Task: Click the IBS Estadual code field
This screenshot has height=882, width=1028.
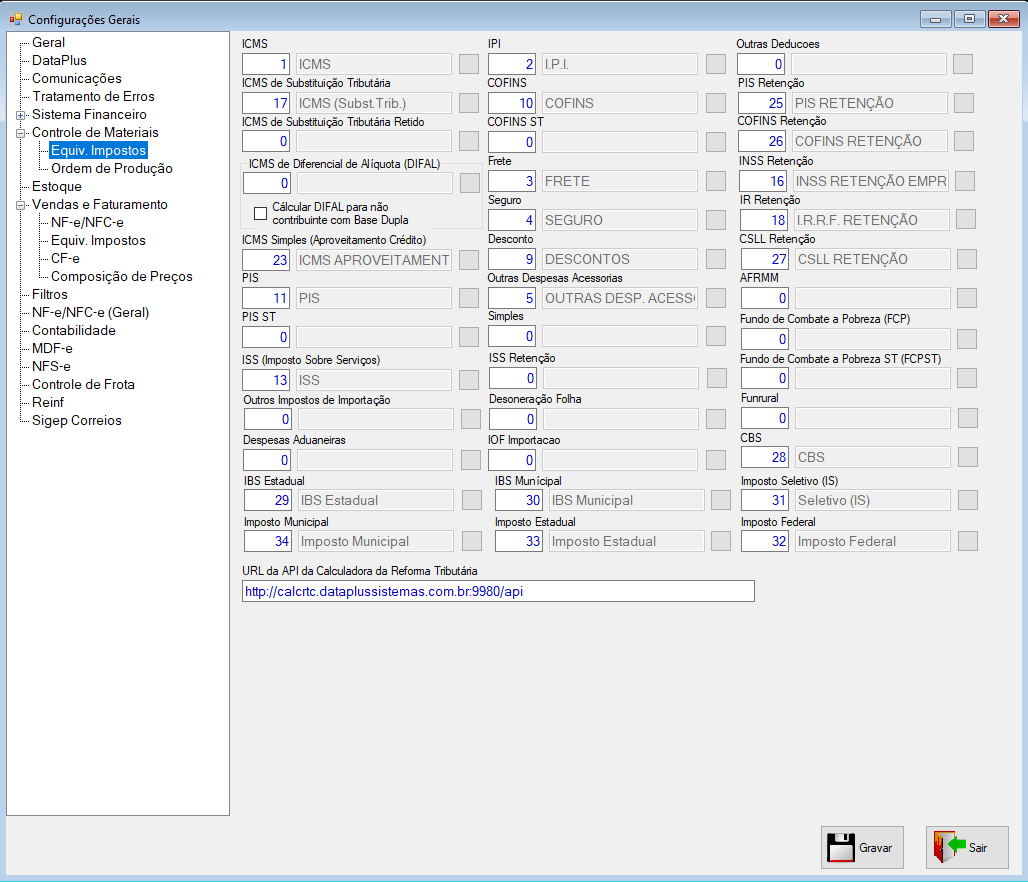Action: 267,500
